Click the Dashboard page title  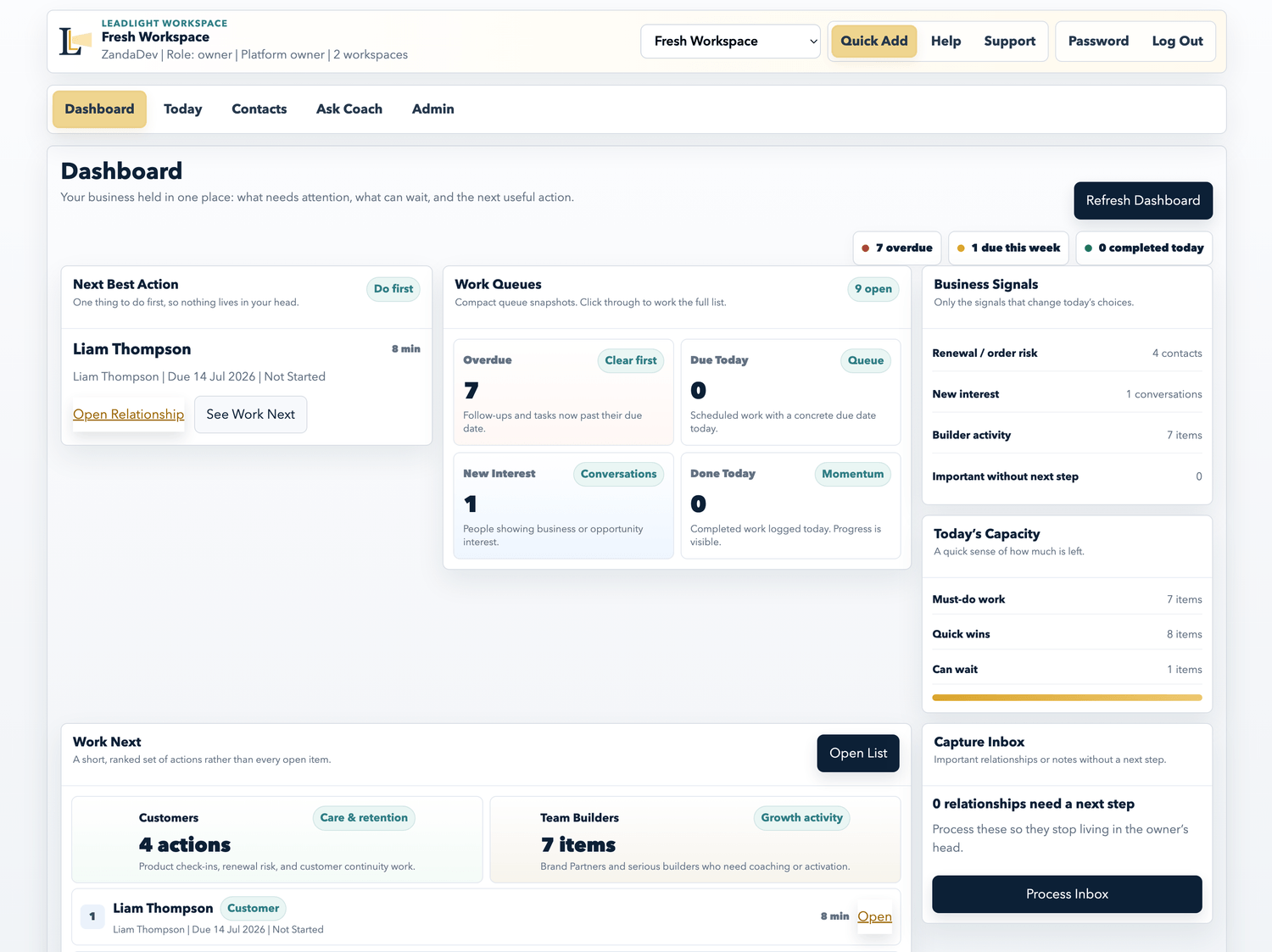click(x=121, y=171)
